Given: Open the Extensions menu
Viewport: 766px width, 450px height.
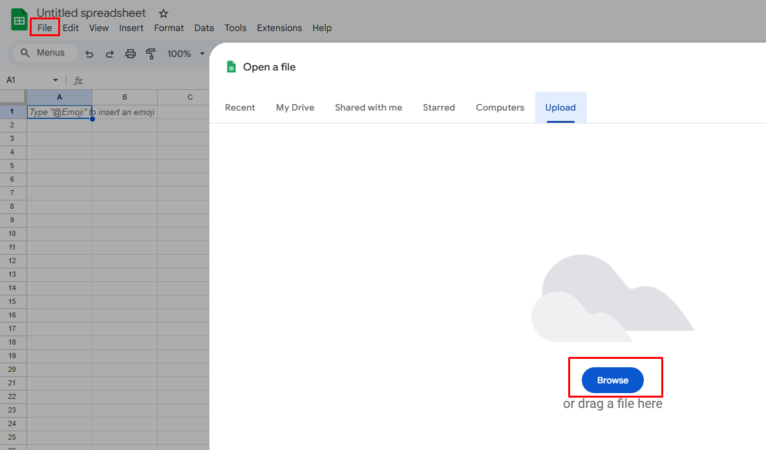Looking at the screenshot, I should coord(279,28).
